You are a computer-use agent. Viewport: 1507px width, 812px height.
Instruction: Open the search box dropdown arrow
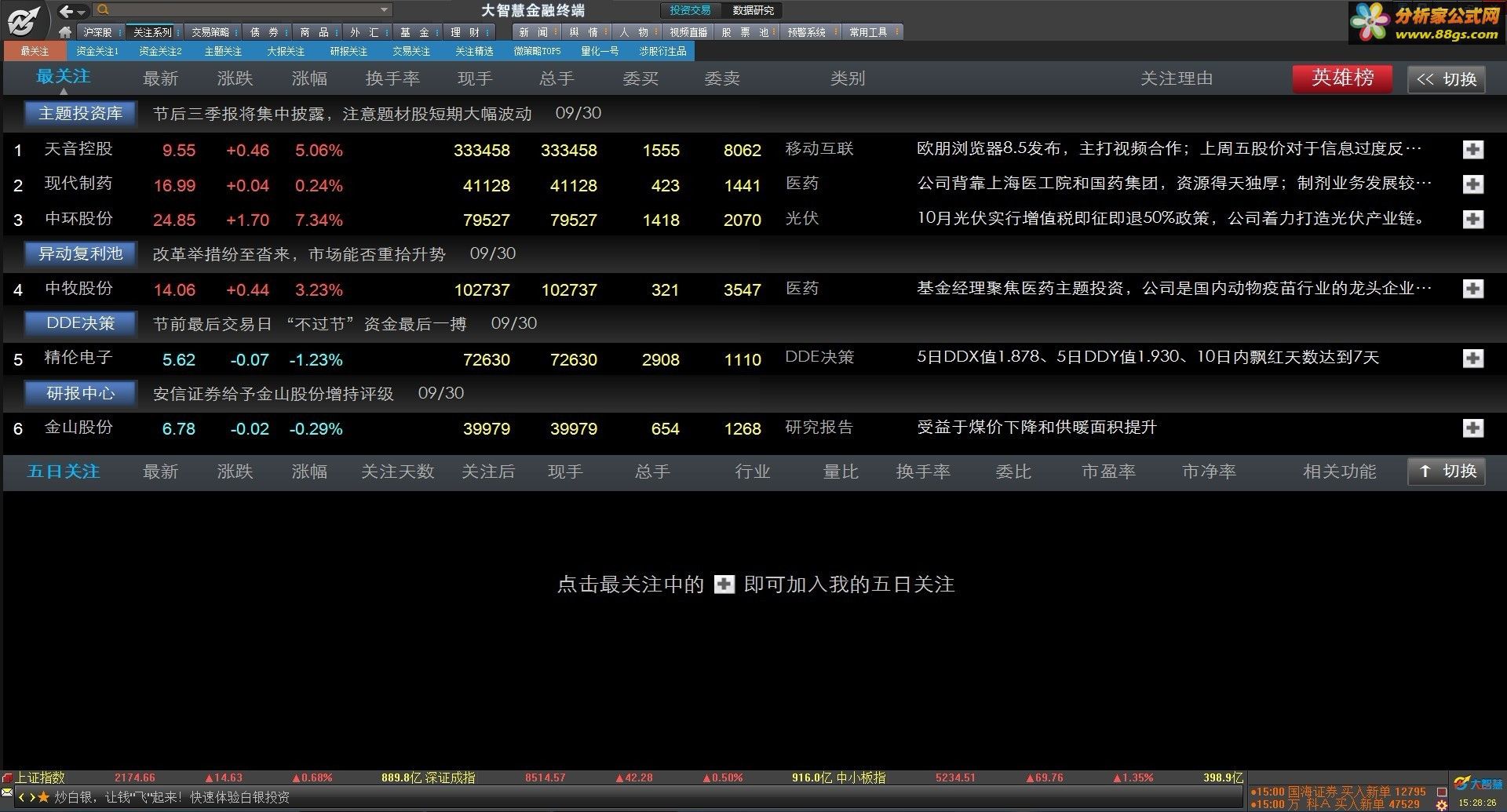(x=384, y=10)
